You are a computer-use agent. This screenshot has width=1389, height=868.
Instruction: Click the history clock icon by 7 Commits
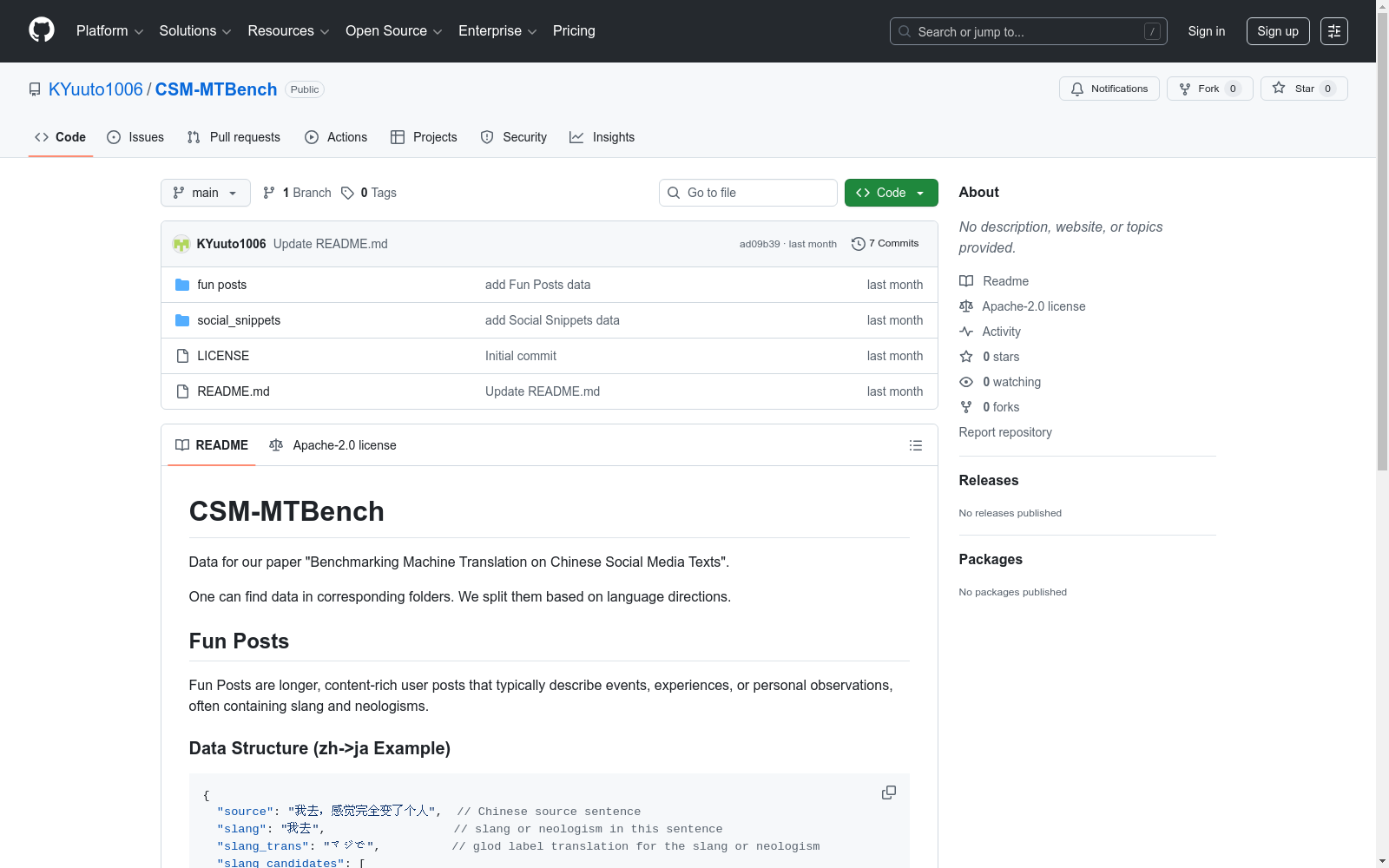859,244
